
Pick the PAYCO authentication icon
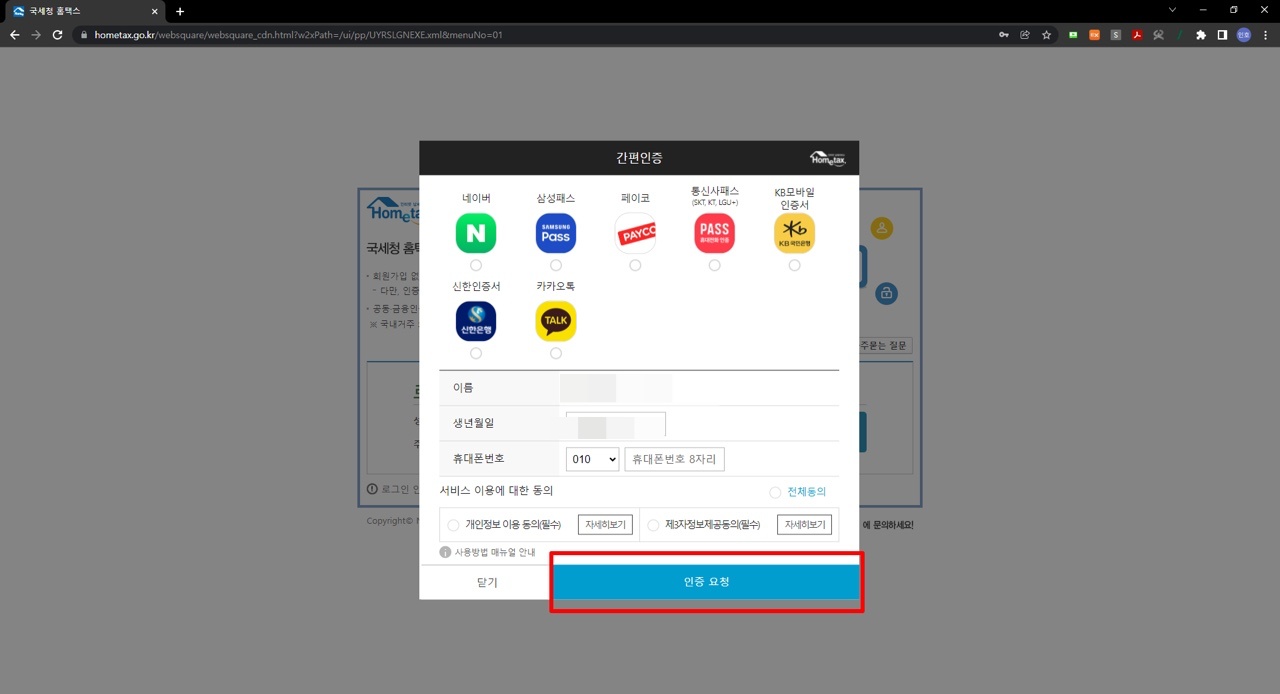[x=635, y=233]
